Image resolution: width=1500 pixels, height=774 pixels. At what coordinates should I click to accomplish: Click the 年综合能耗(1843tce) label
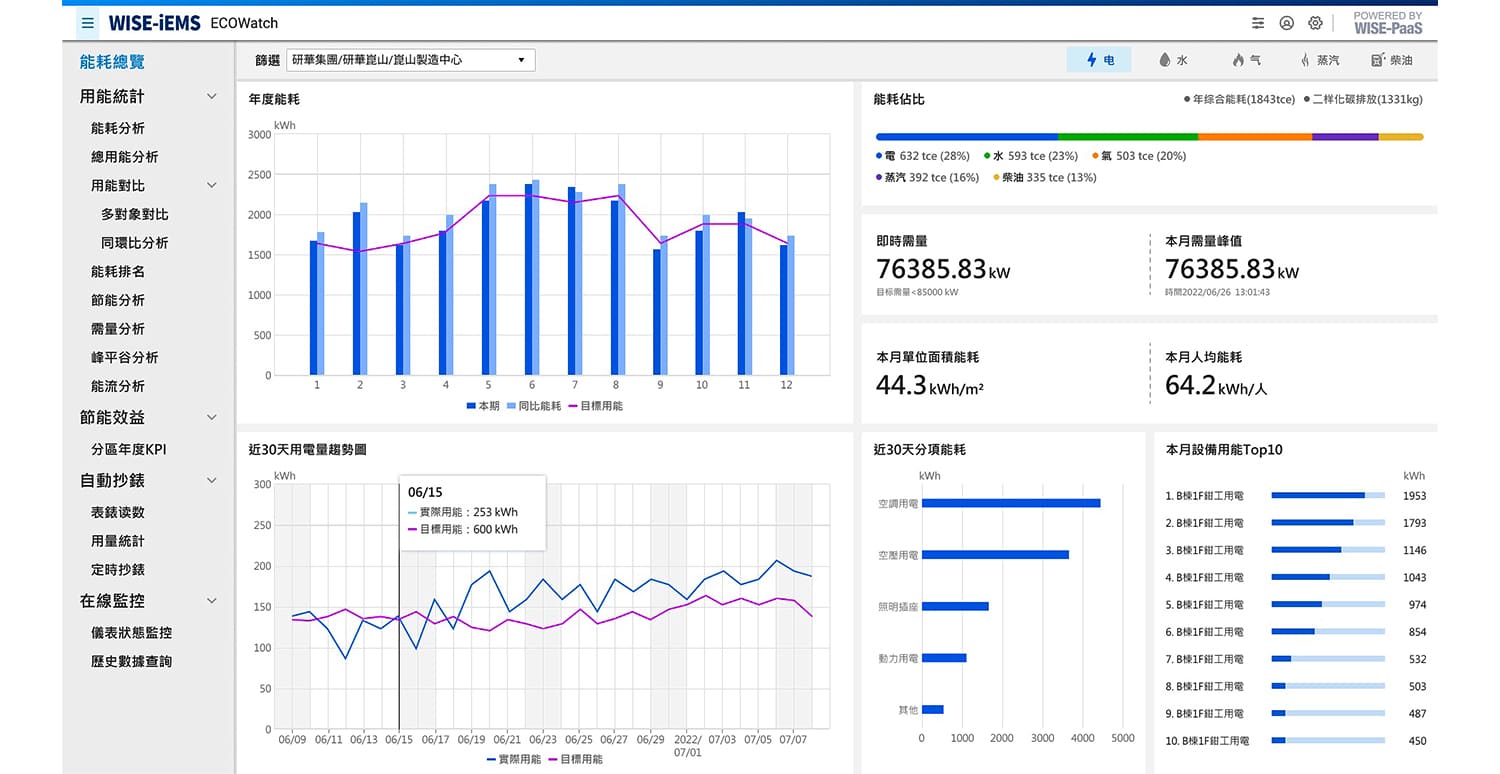click(1239, 100)
